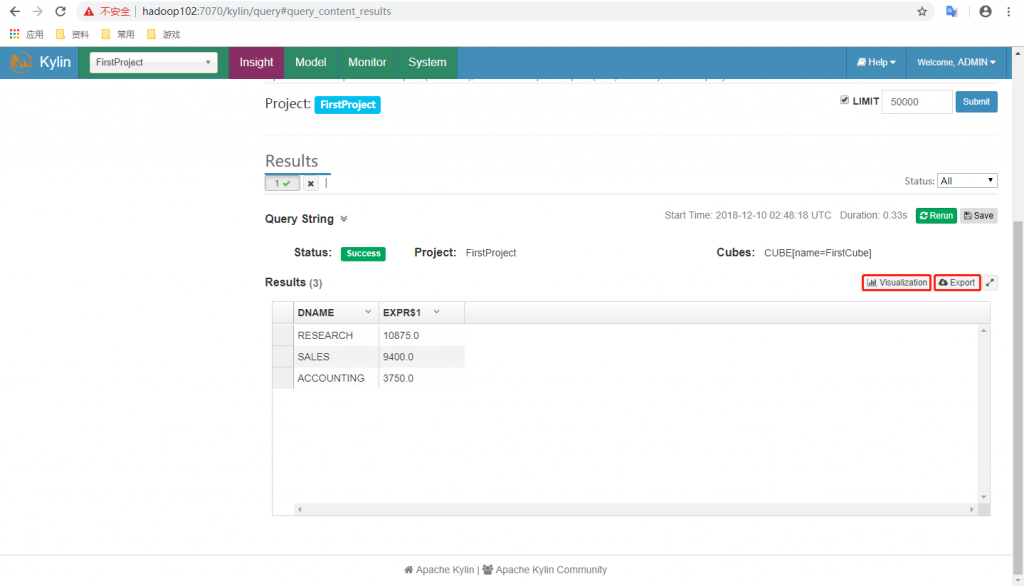Click the LIMIT value input field

click(x=917, y=102)
